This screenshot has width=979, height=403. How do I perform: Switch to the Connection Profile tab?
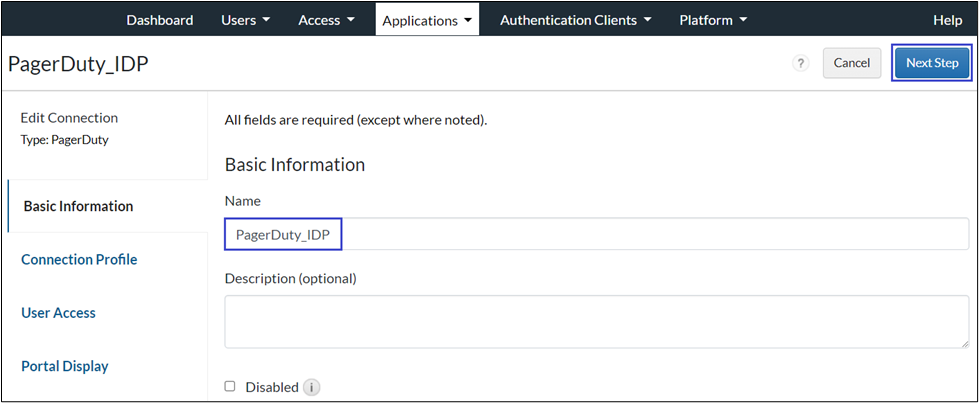(x=79, y=259)
